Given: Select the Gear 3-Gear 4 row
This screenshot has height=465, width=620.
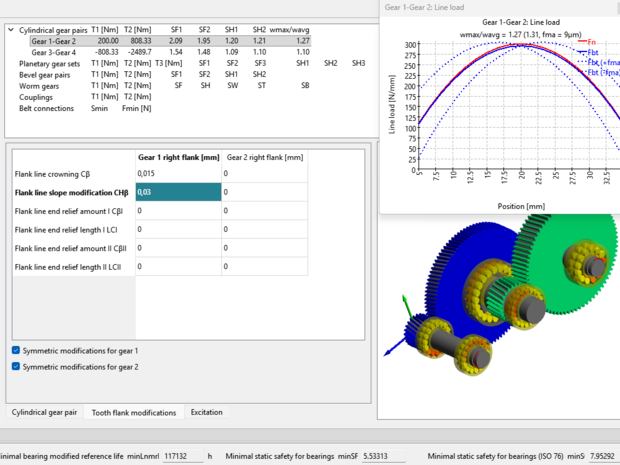Looking at the screenshot, I should [x=55, y=52].
